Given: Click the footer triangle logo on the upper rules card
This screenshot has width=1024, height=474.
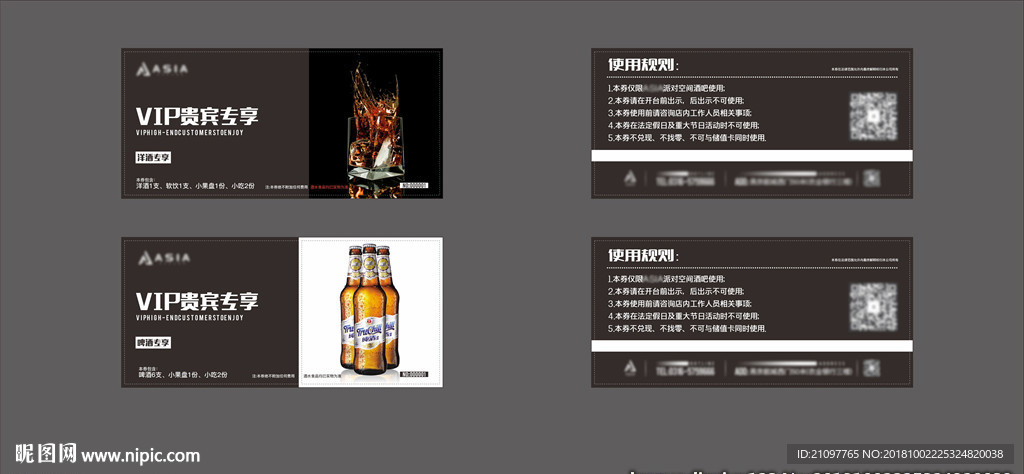Looking at the screenshot, I should [x=630, y=178].
